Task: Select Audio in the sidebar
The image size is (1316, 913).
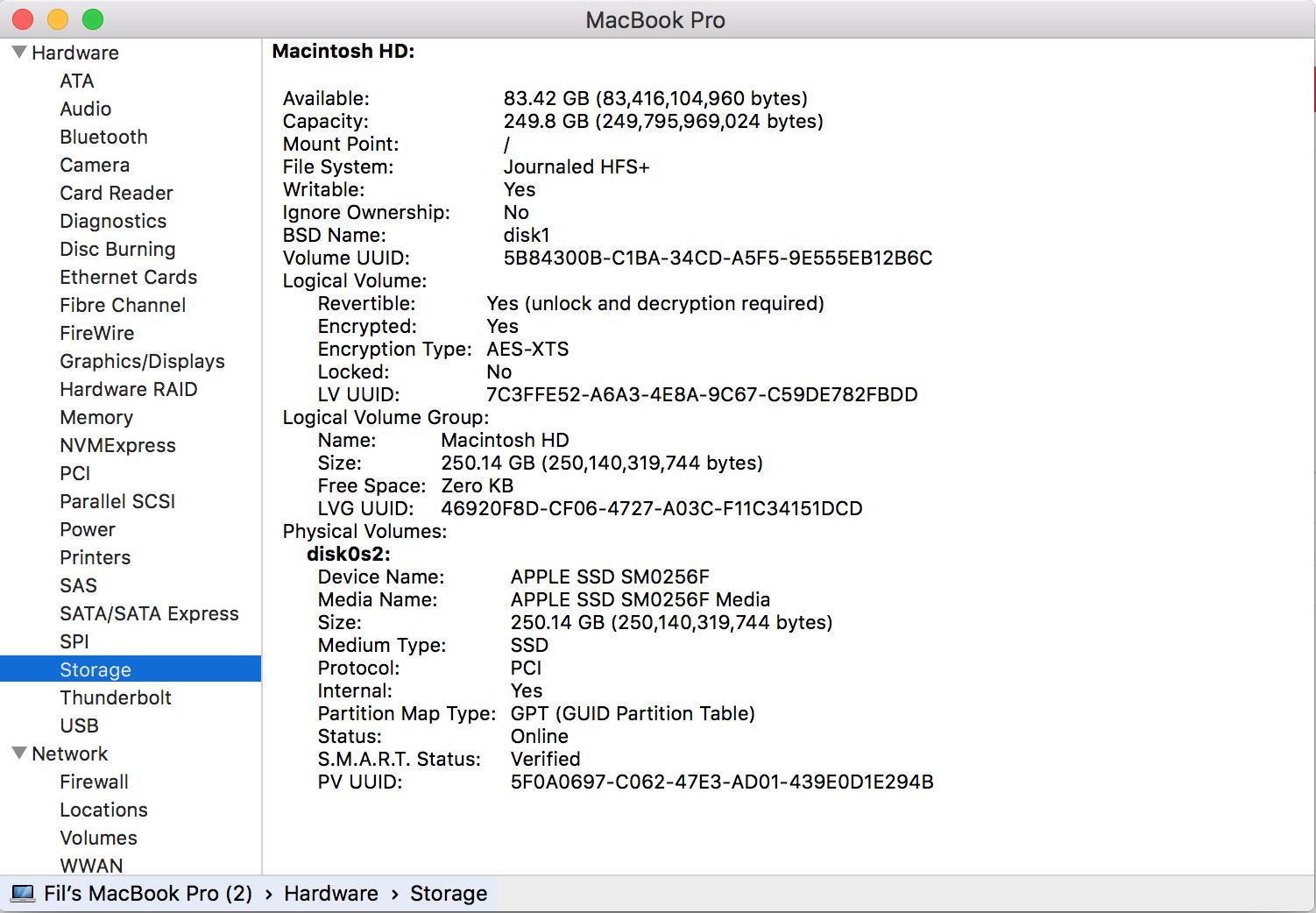Action: (86, 109)
